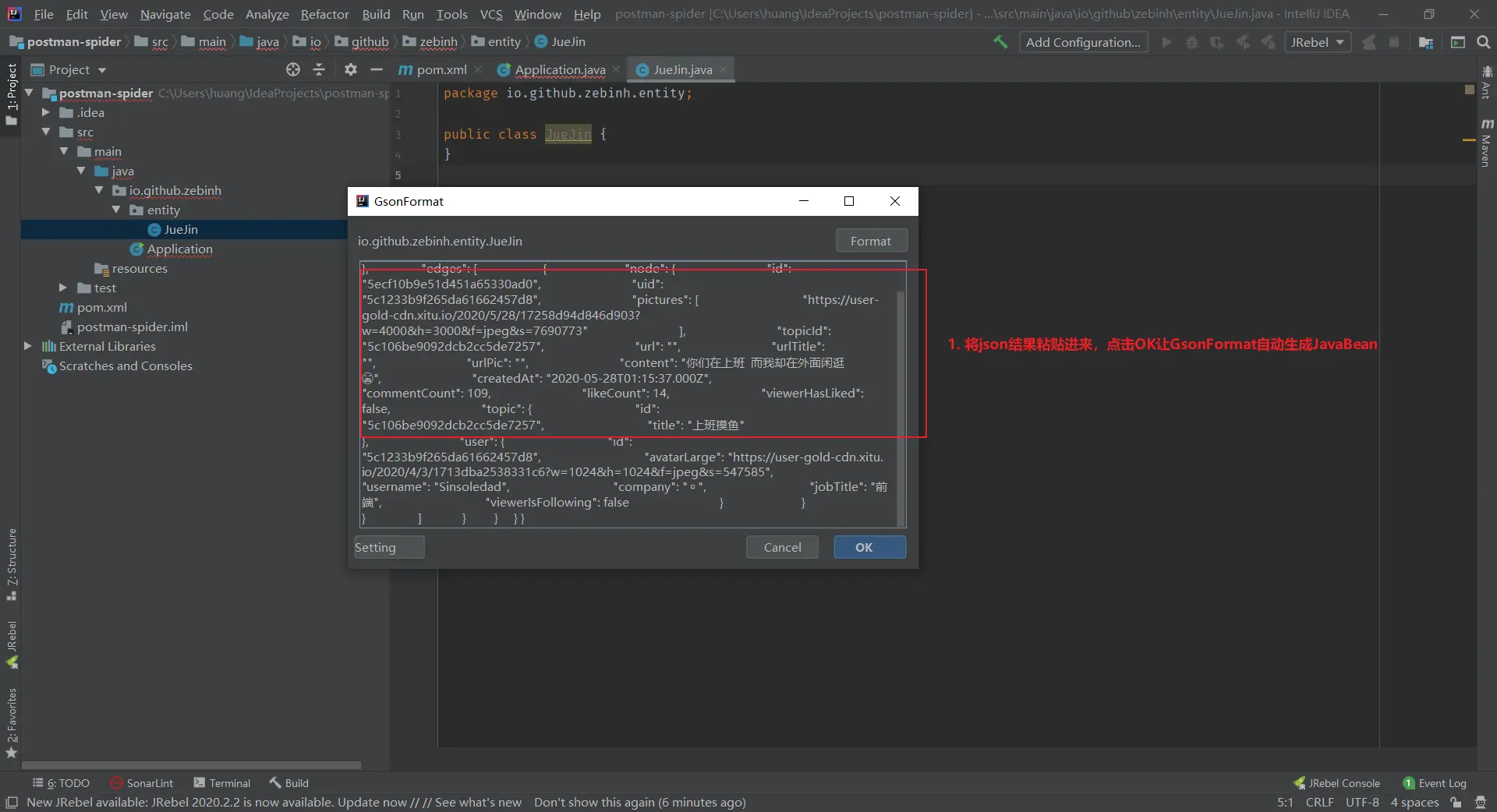Viewport: 1497px width, 812px height.
Task: Open the Structure tool window
Action: 12,564
